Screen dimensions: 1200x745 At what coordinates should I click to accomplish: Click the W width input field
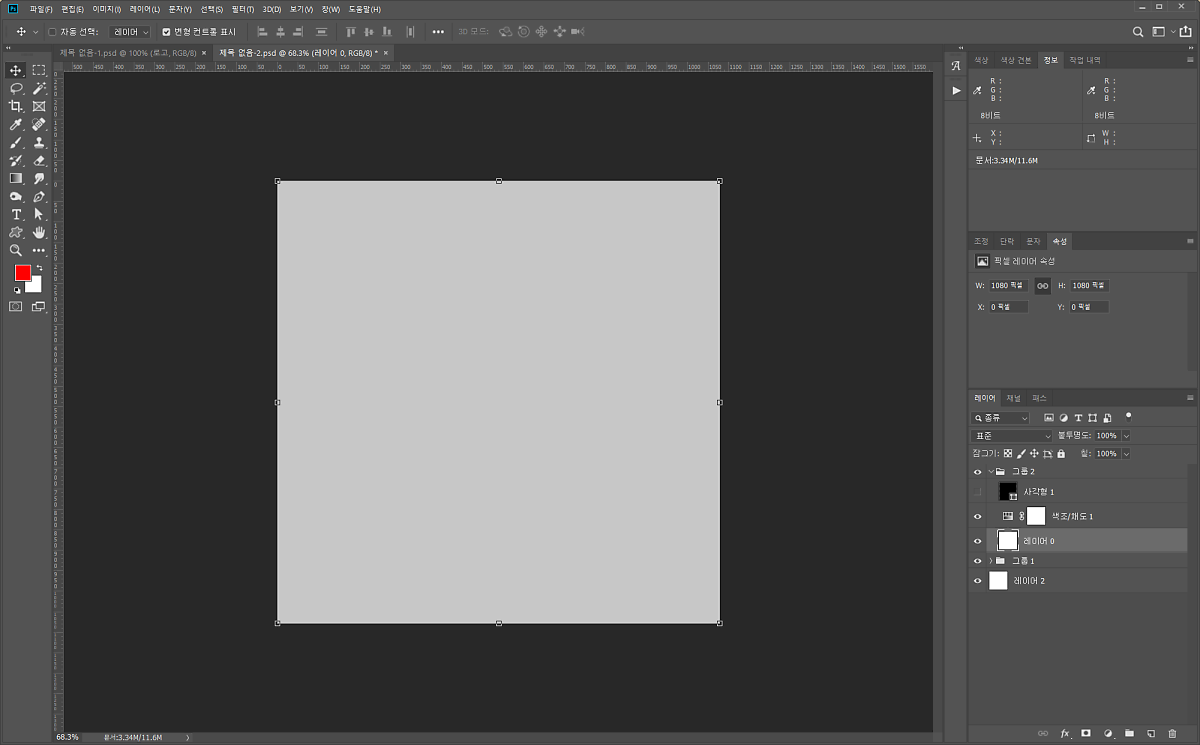[x=1008, y=286]
